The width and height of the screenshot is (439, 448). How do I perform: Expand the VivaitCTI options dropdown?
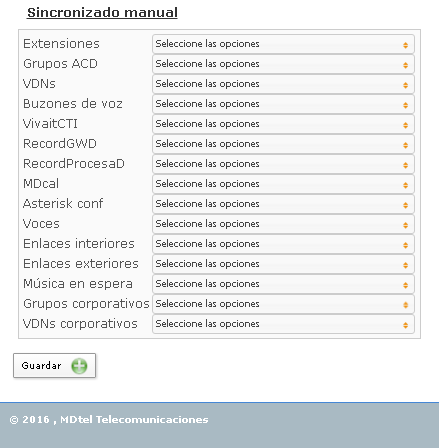(x=283, y=124)
